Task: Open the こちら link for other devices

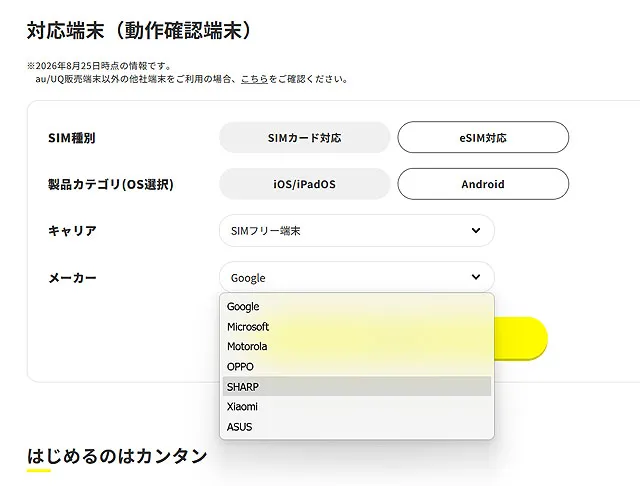Action: pos(254,79)
